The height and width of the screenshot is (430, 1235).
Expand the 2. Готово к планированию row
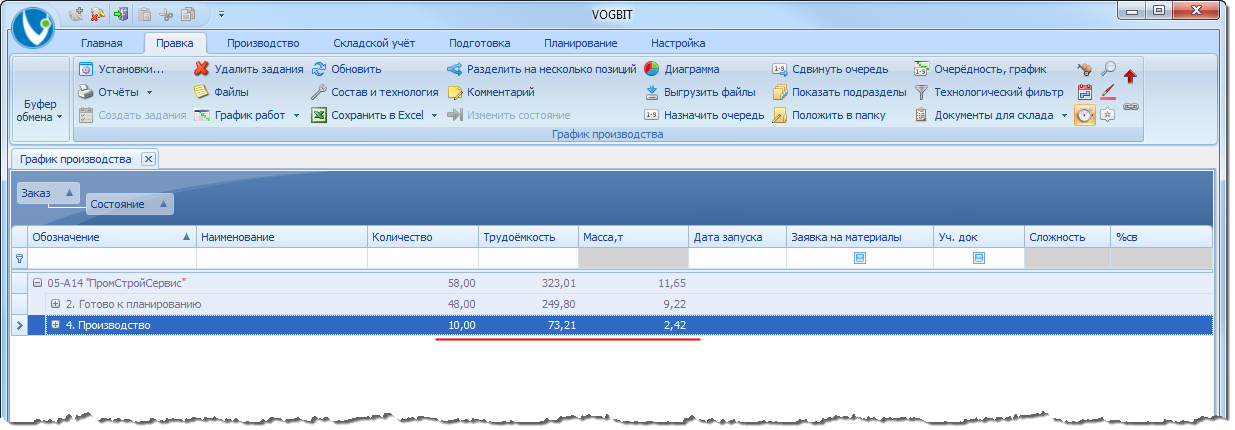pos(55,304)
